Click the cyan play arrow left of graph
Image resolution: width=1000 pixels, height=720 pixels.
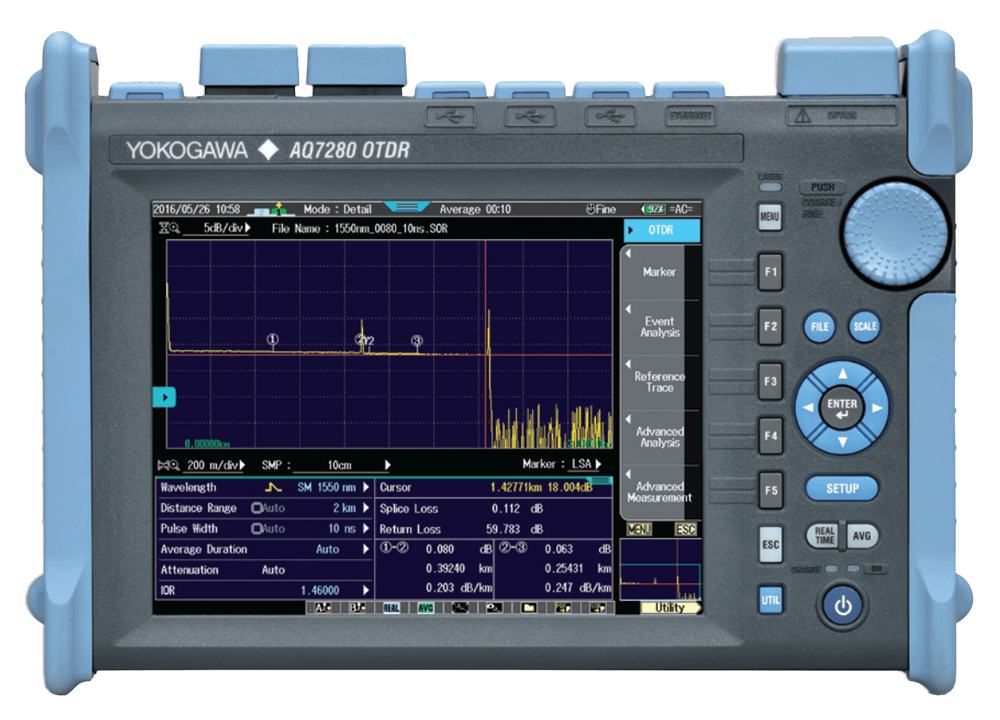(164, 397)
